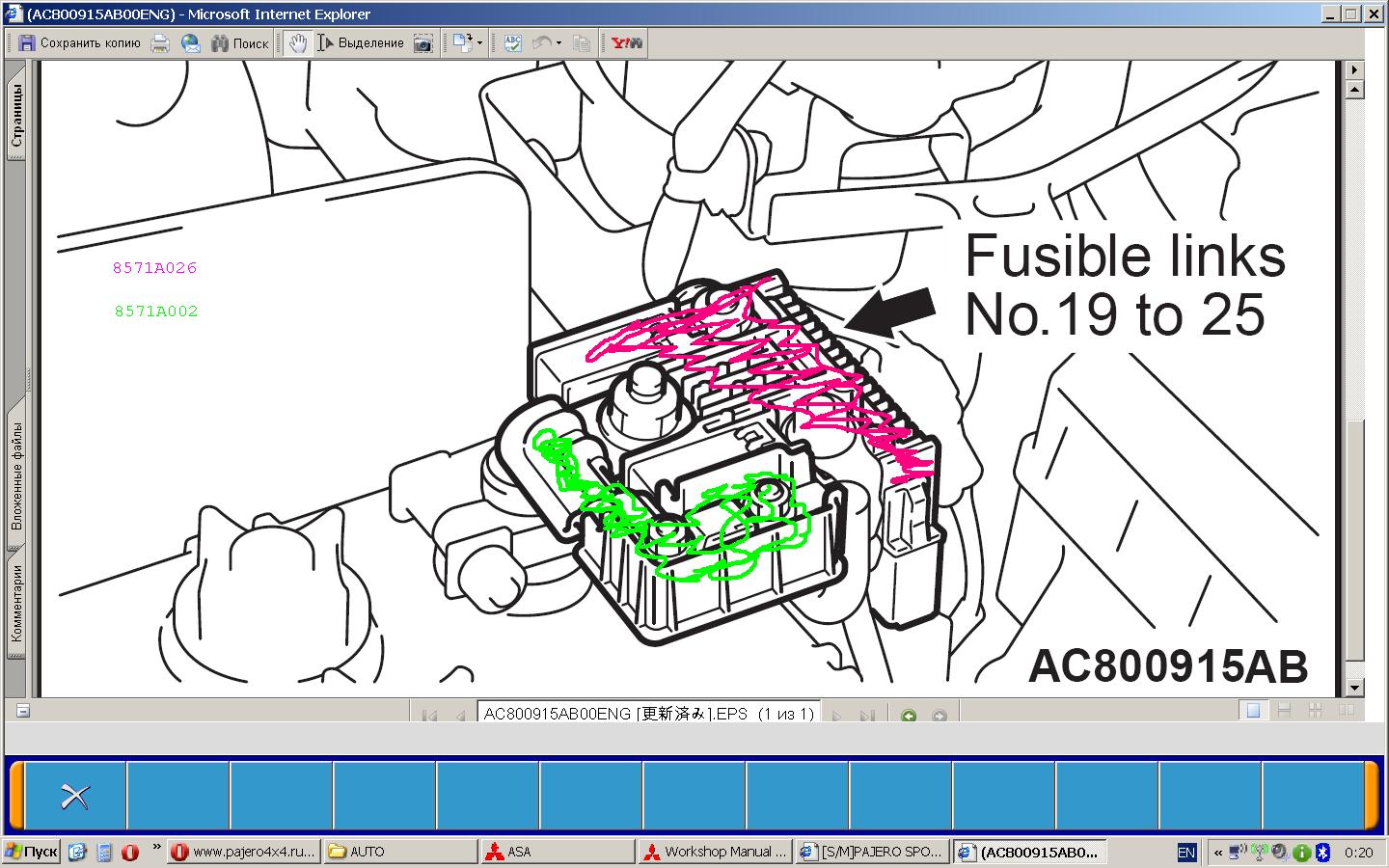Open the Pages (Страницы) side tab

[x=16, y=116]
